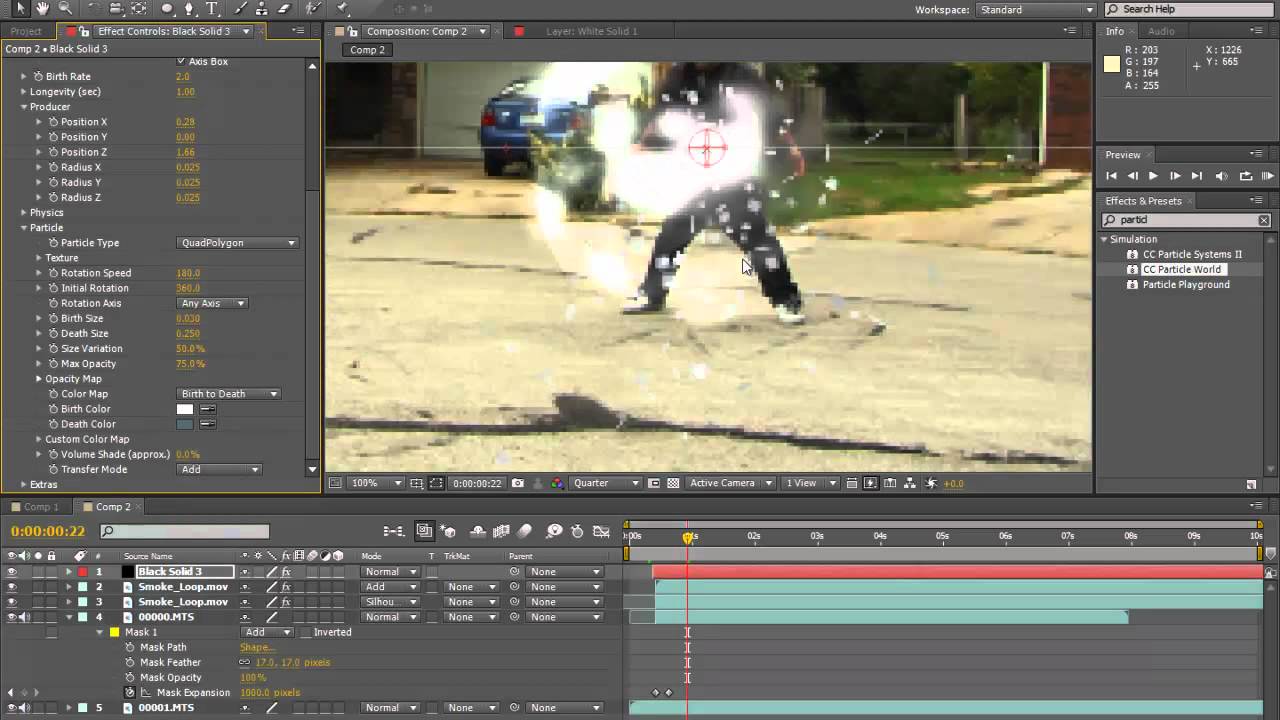This screenshot has width=1280, height=720.
Task: Switch to the Project panel tab
Action: click(x=26, y=31)
